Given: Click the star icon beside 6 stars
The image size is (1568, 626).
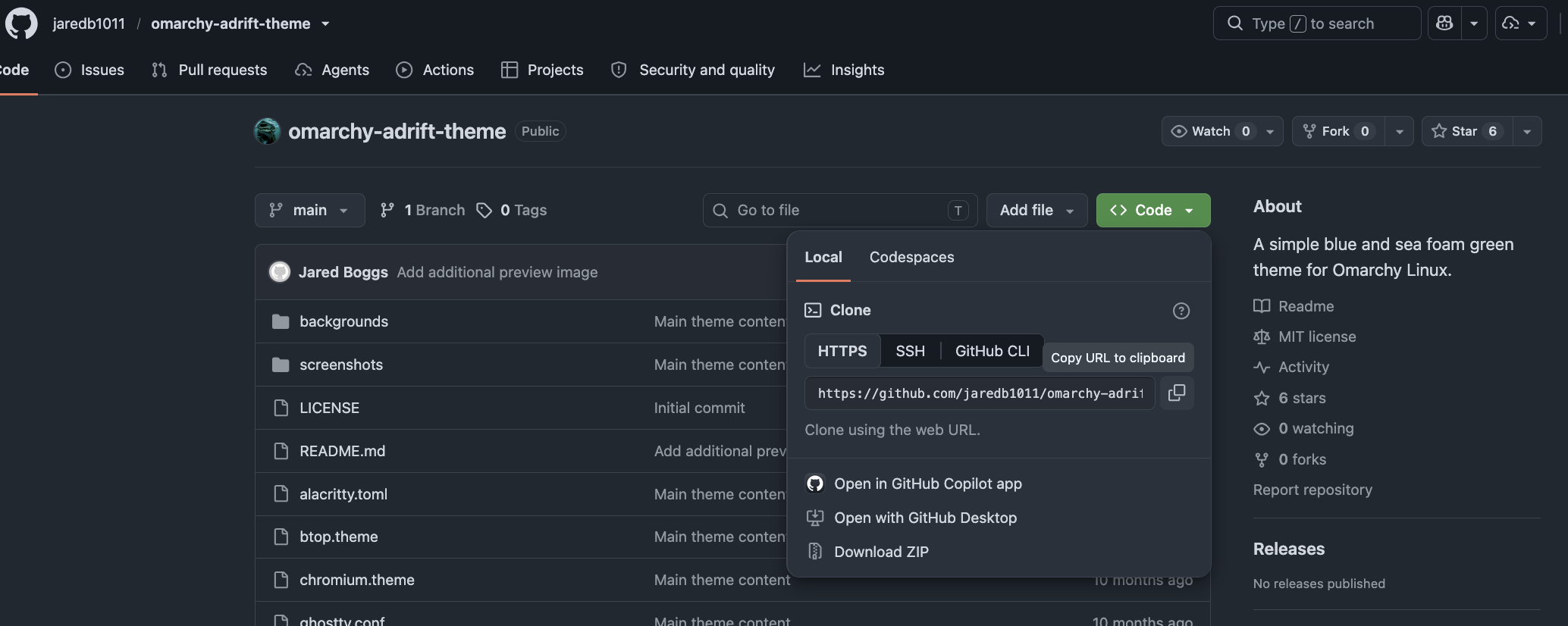Looking at the screenshot, I should [1262, 398].
